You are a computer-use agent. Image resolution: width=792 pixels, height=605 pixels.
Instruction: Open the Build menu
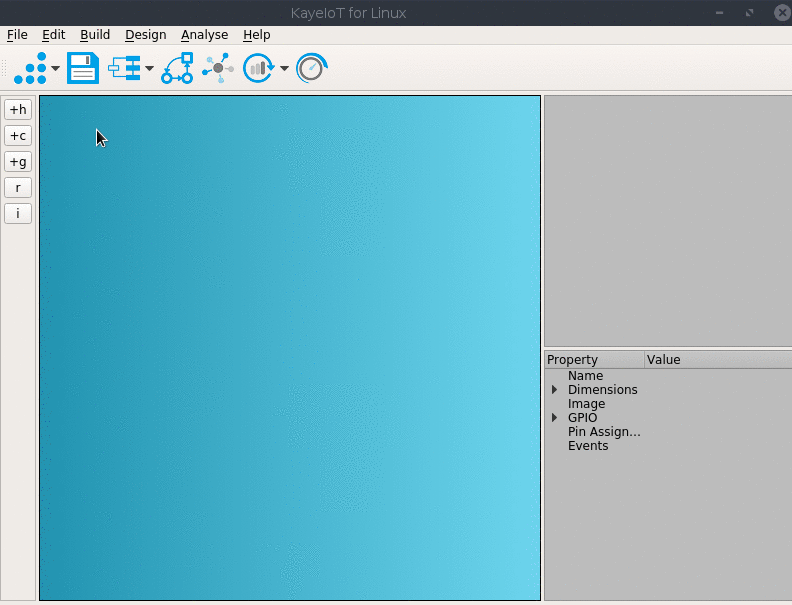[95, 35]
